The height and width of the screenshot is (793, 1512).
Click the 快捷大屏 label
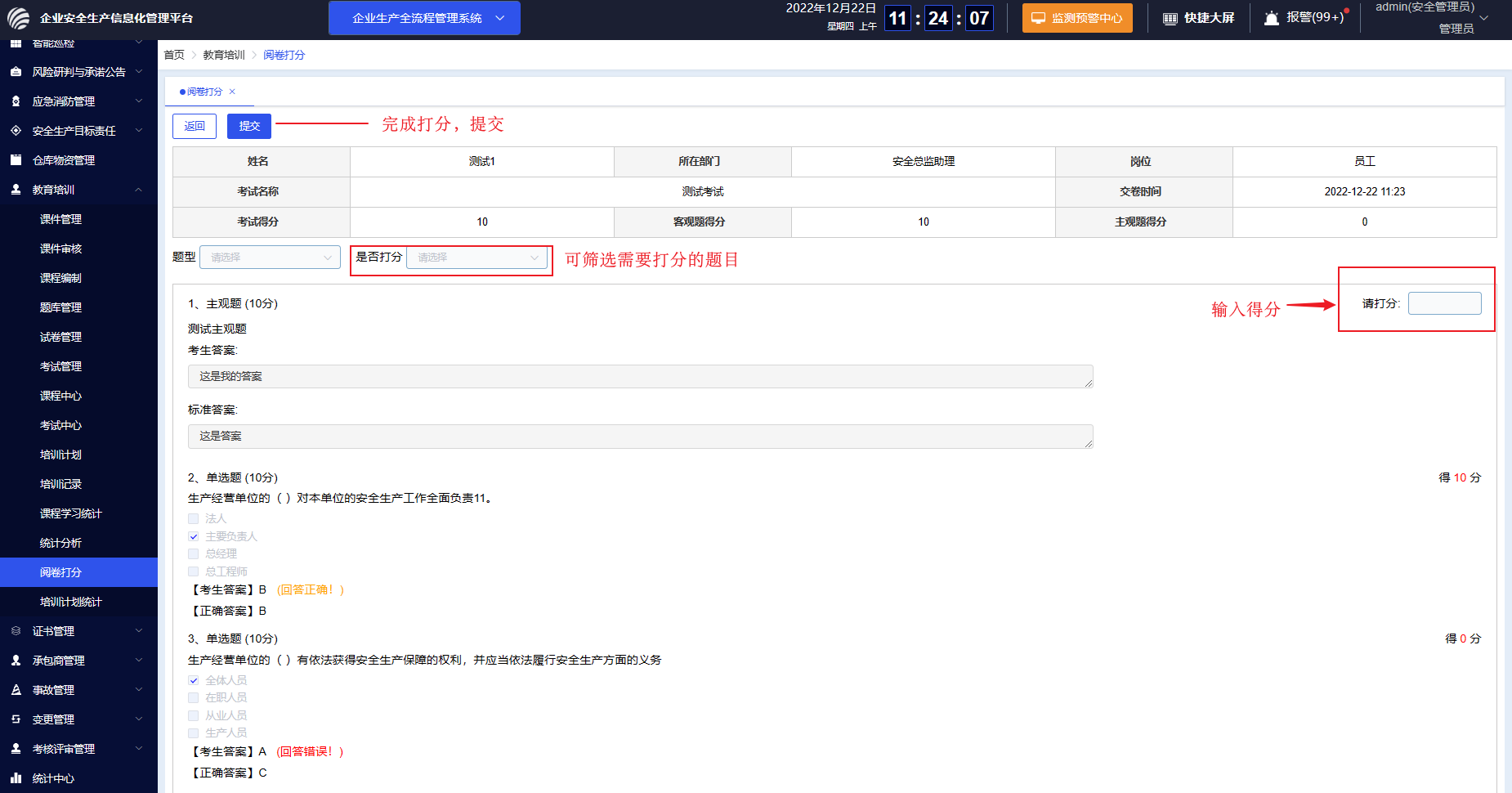(x=1210, y=18)
